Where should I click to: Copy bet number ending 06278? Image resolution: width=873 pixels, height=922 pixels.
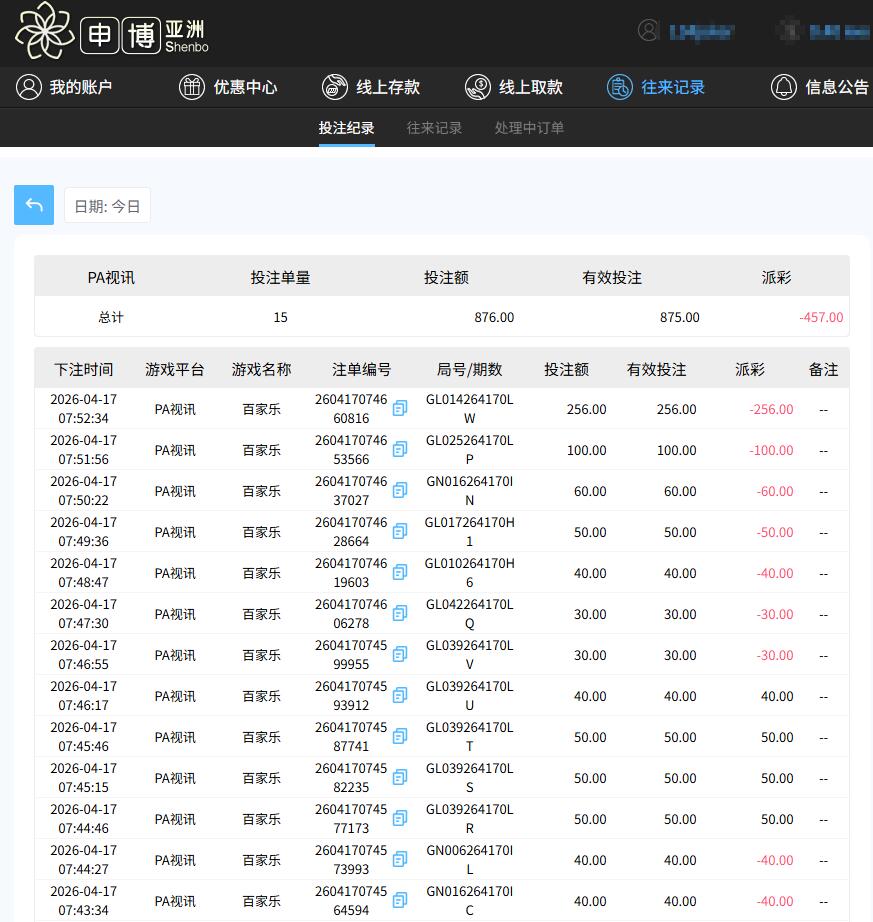pos(400,613)
